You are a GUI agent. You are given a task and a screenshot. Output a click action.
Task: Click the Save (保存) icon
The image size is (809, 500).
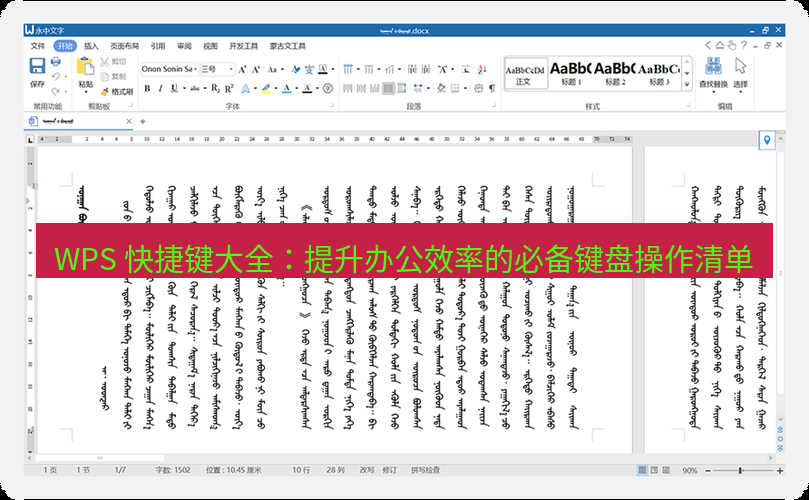point(37,67)
